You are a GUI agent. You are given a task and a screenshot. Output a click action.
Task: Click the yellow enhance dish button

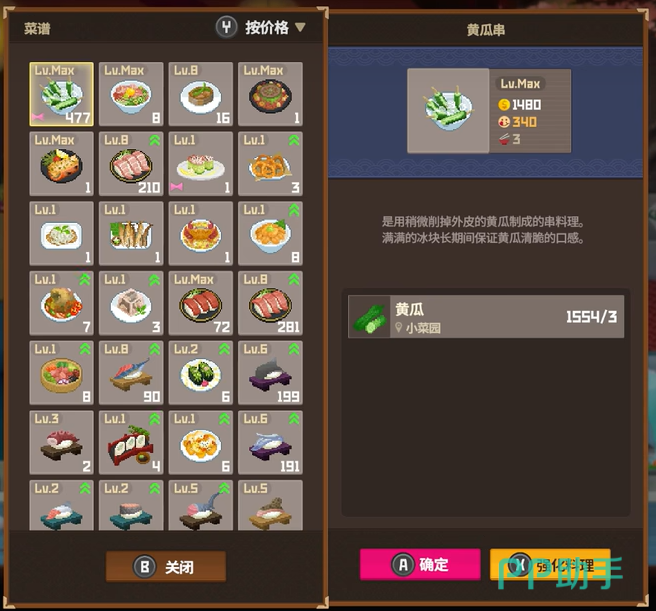(x=550, y=564)
